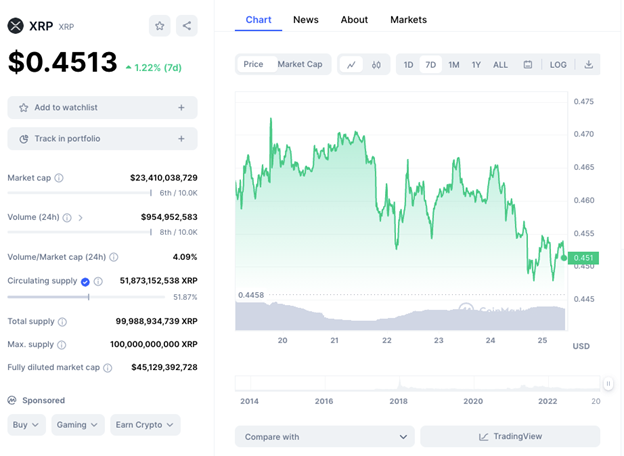624x456 pixels.
Task: Click Track in portfolio
Action: point(102,139)
